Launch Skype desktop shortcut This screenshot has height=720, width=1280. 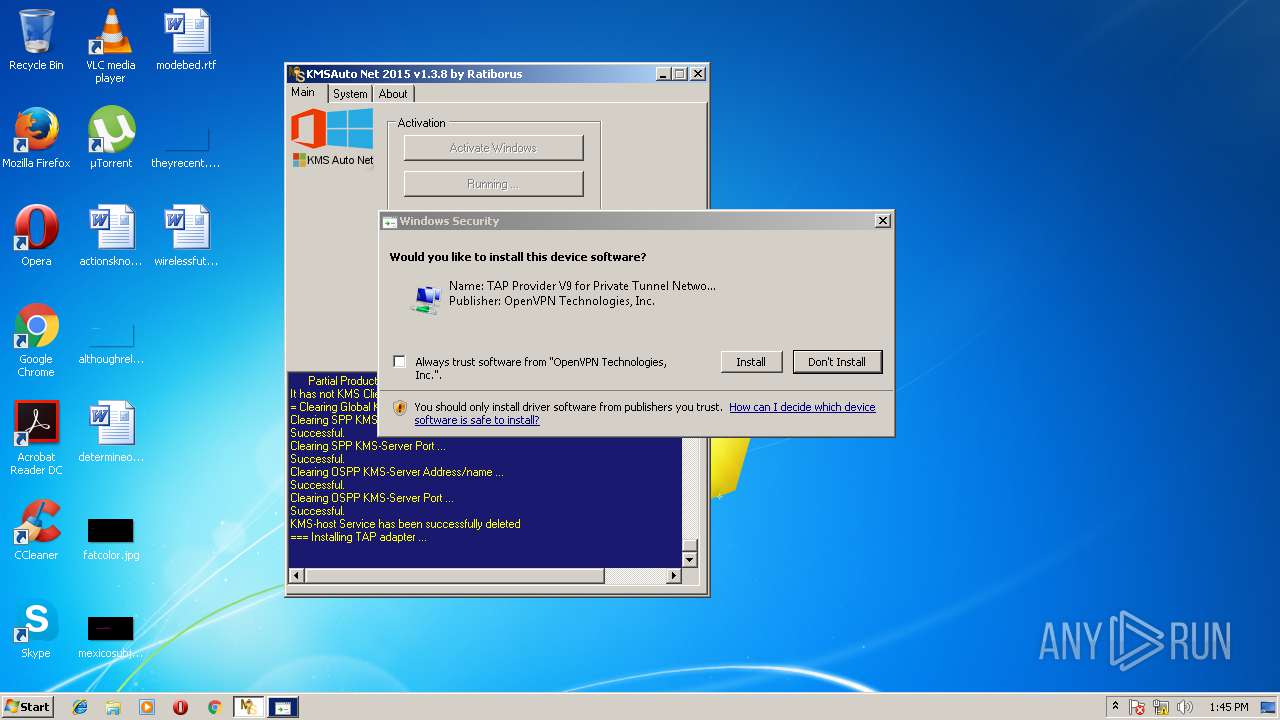click(36, 628)
